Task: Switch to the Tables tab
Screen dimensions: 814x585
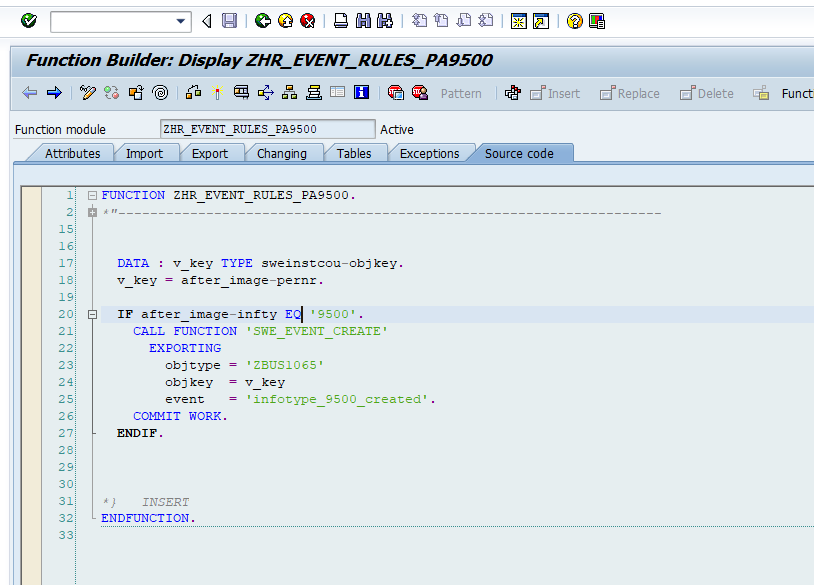Action: coord(354,154)
